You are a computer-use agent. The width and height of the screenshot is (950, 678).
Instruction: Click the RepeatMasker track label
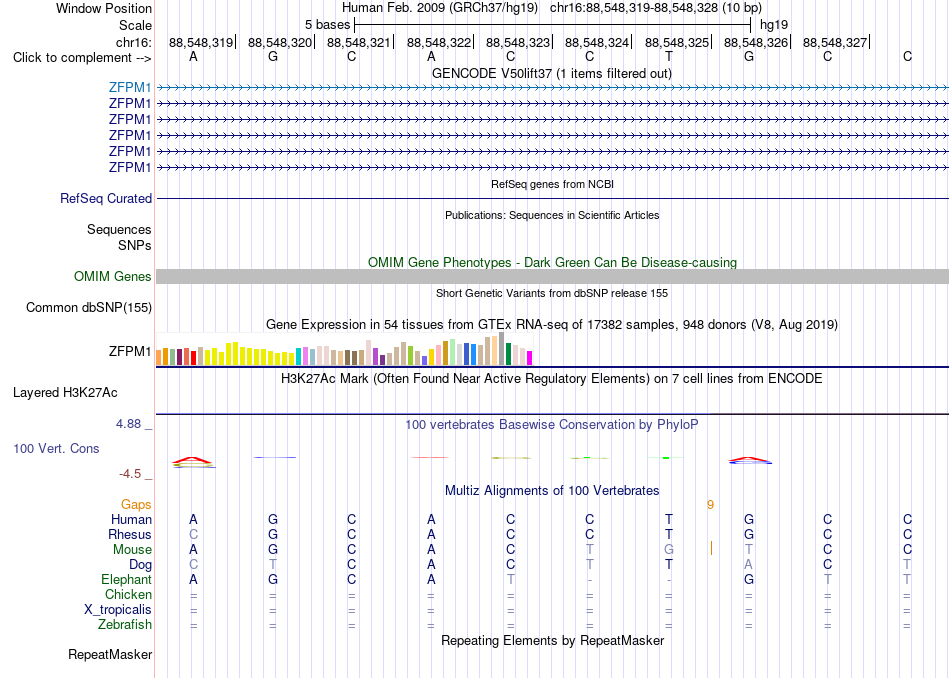[110, 654]
